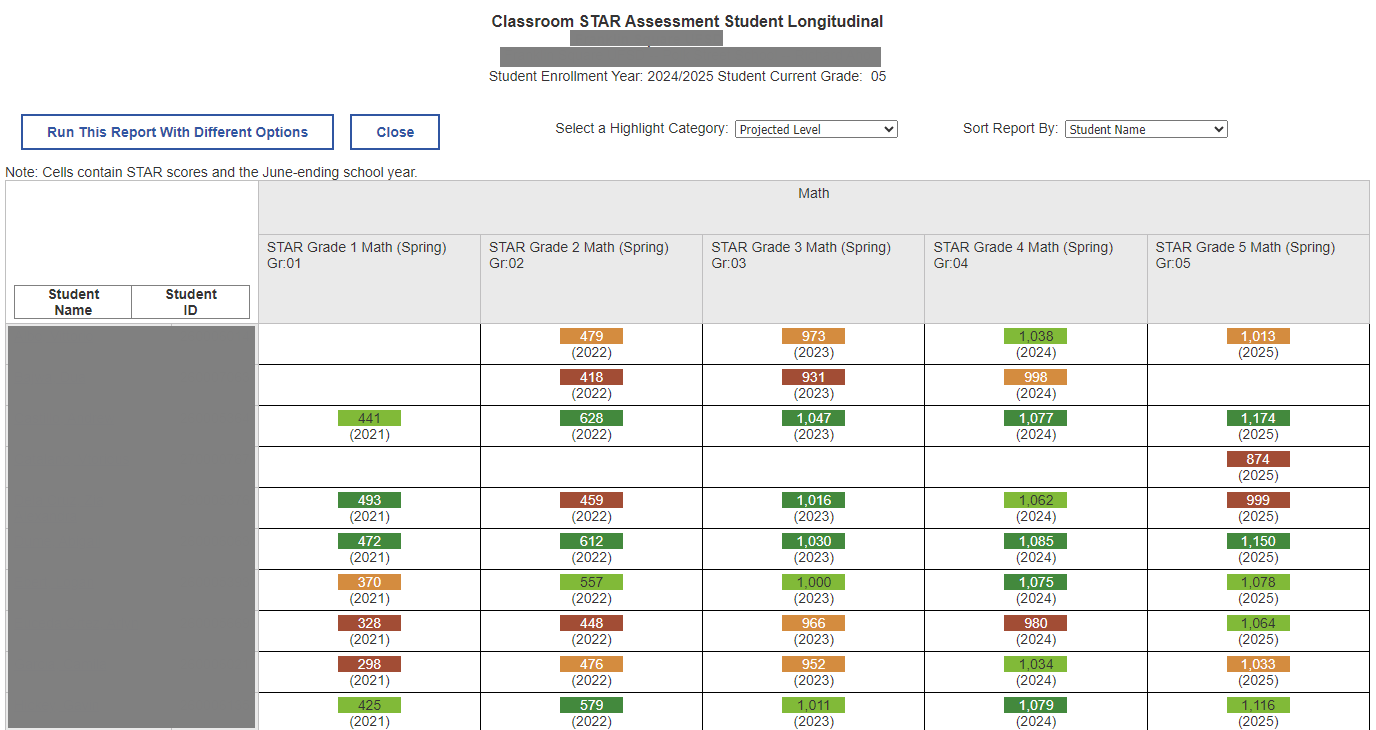The height and width of the screenshot is (730, 1376).
Task: Click the 579 score cell
Action: (x=591, y=705)
